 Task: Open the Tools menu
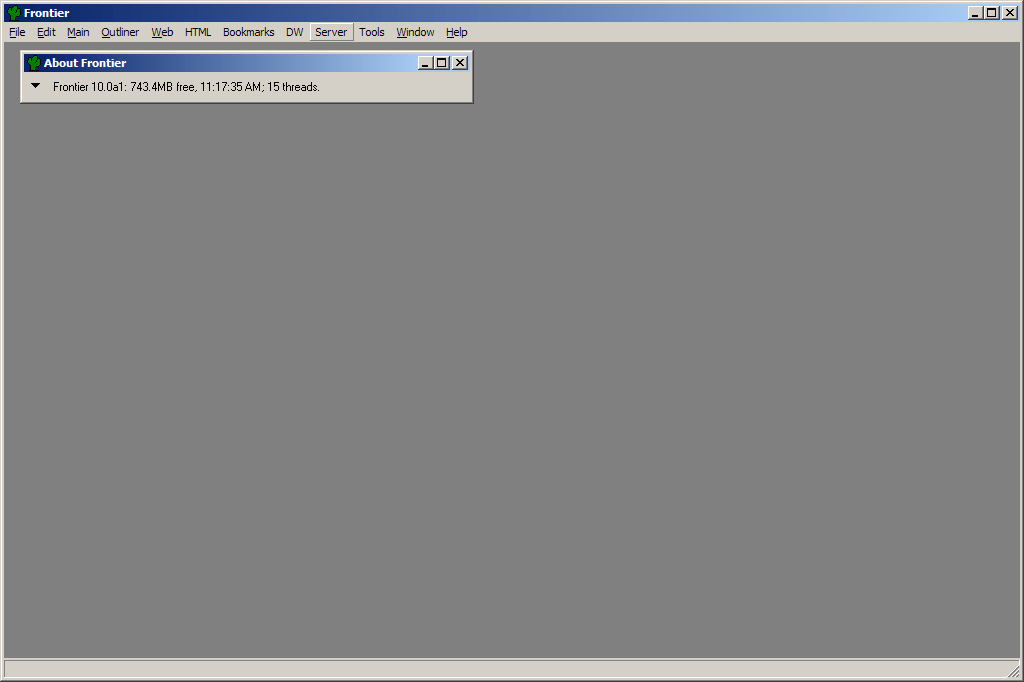[x=372, y=32]
